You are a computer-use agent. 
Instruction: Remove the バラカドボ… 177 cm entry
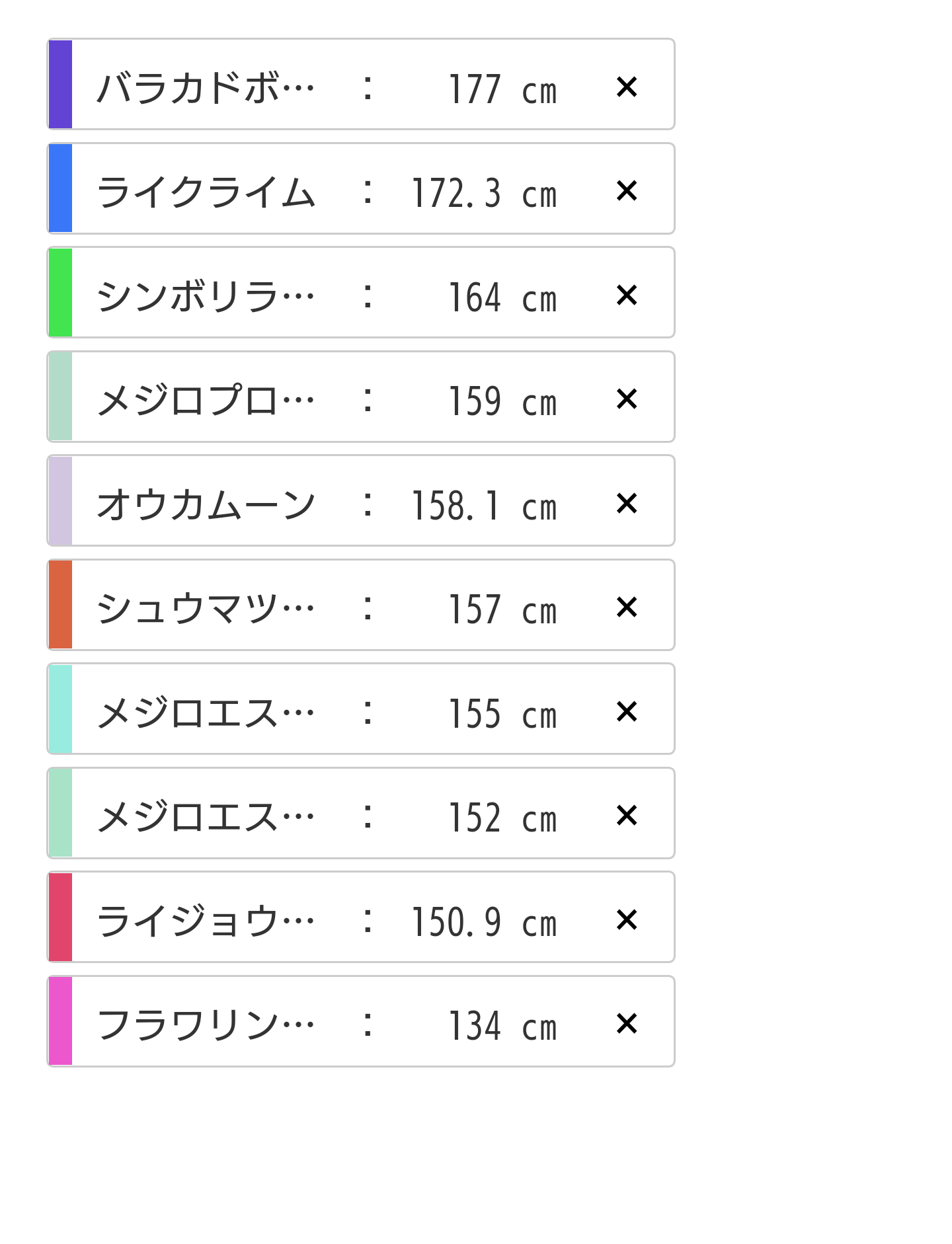click(626, 87)
